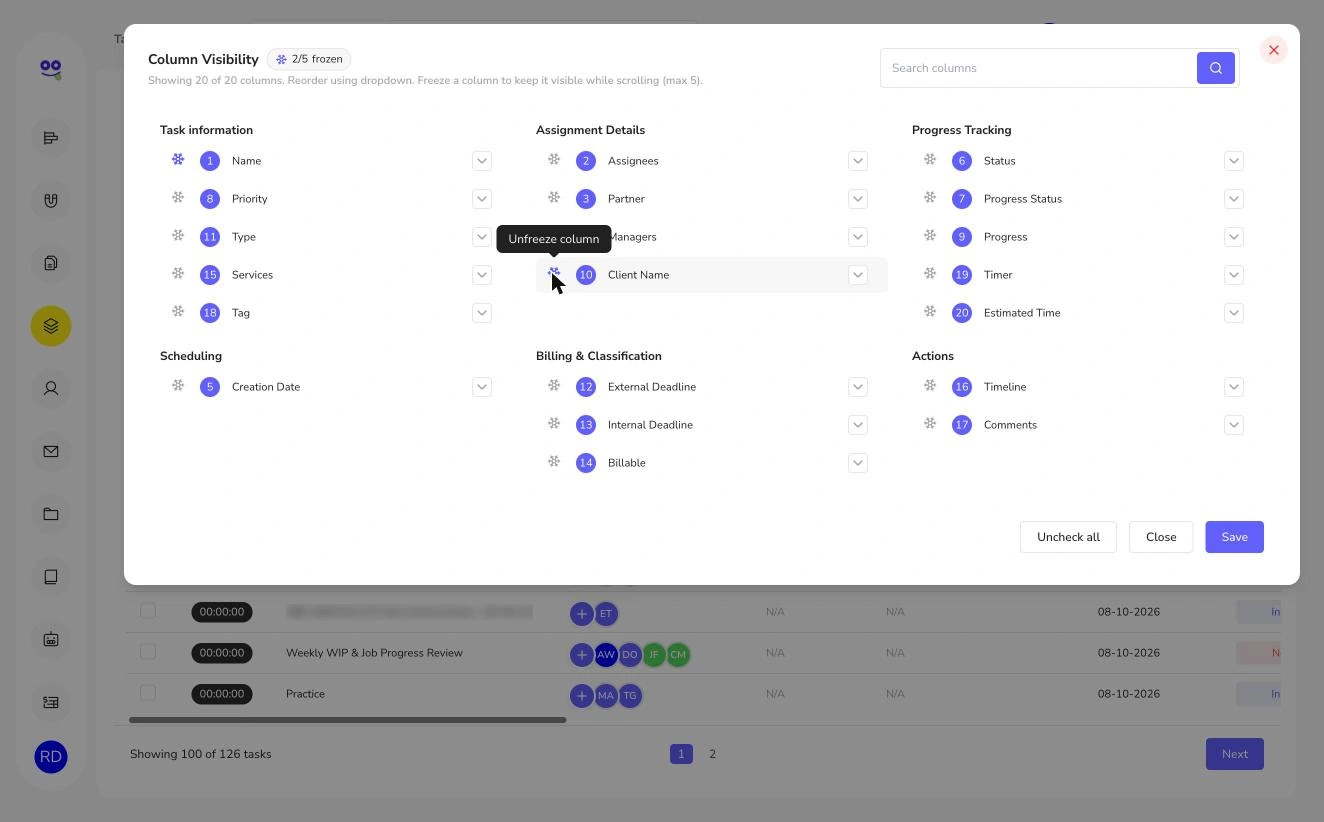Viewport: 1324px width, 822px height.
Task: Add assignee on Weekly WIP task row
Action: [581, 655]
